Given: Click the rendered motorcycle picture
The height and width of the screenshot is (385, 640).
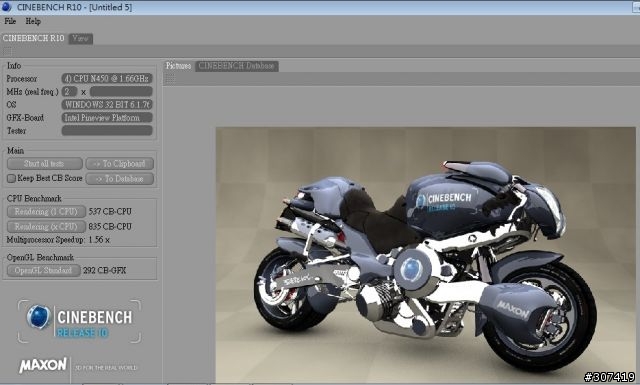Looking at the screenshot, I should pyautogui.click(x=425, y=255).
